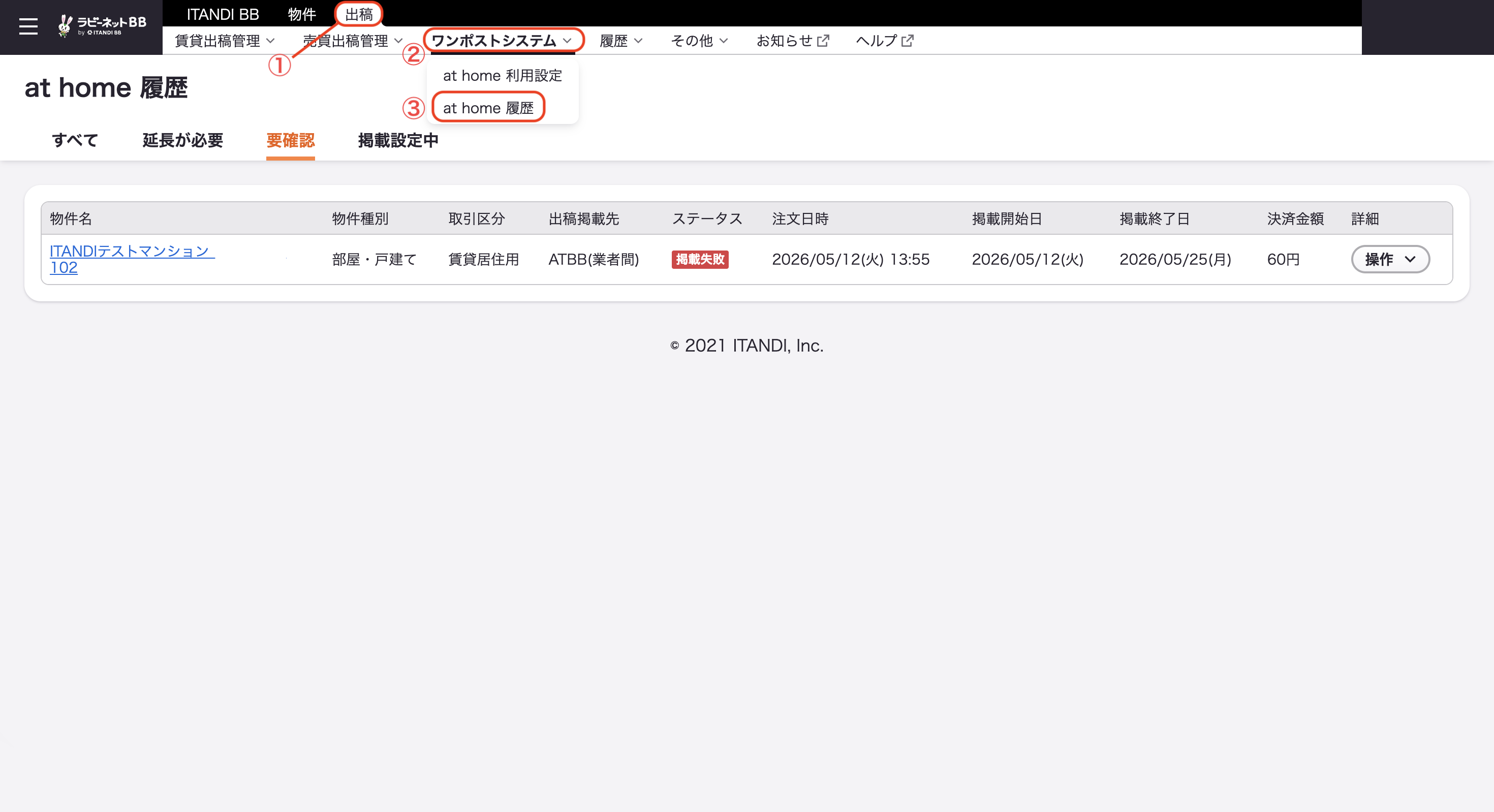1494x812 pixels.
Task: Switch to the 要確認 tab
Action: pos(291,140)
